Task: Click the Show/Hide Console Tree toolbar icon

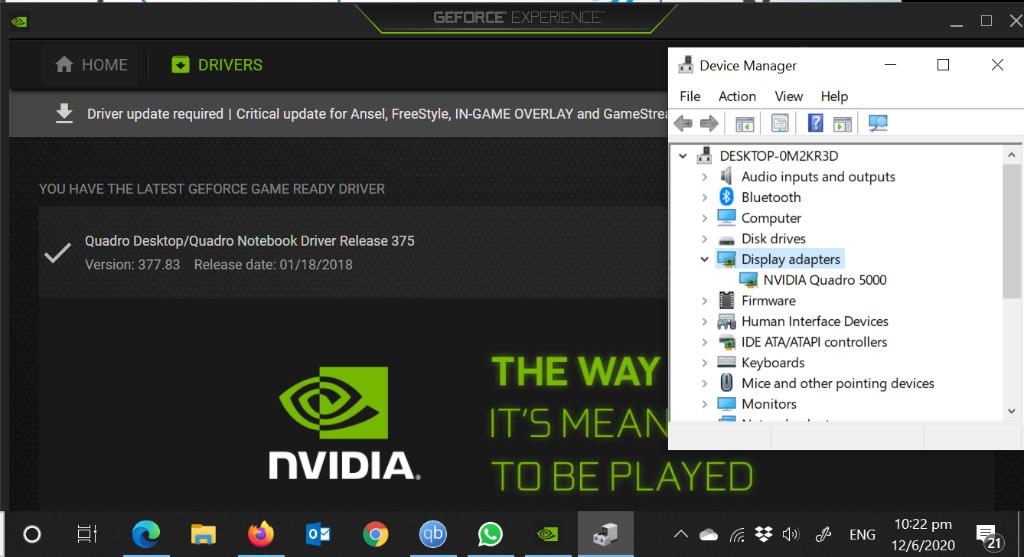Action: click(x=744, y=123)
